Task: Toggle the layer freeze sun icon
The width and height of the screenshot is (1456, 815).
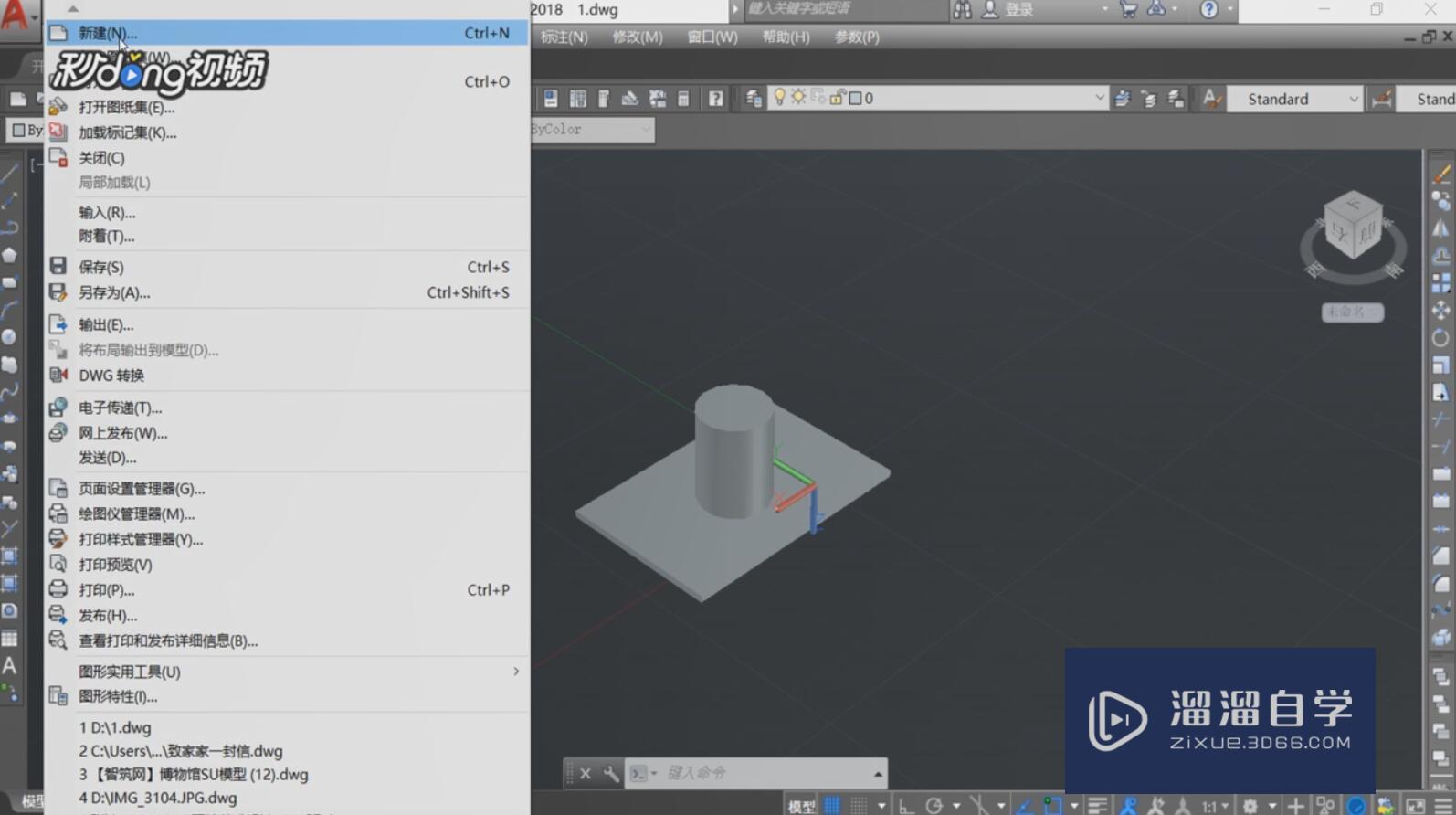Action: click(798, 98)
